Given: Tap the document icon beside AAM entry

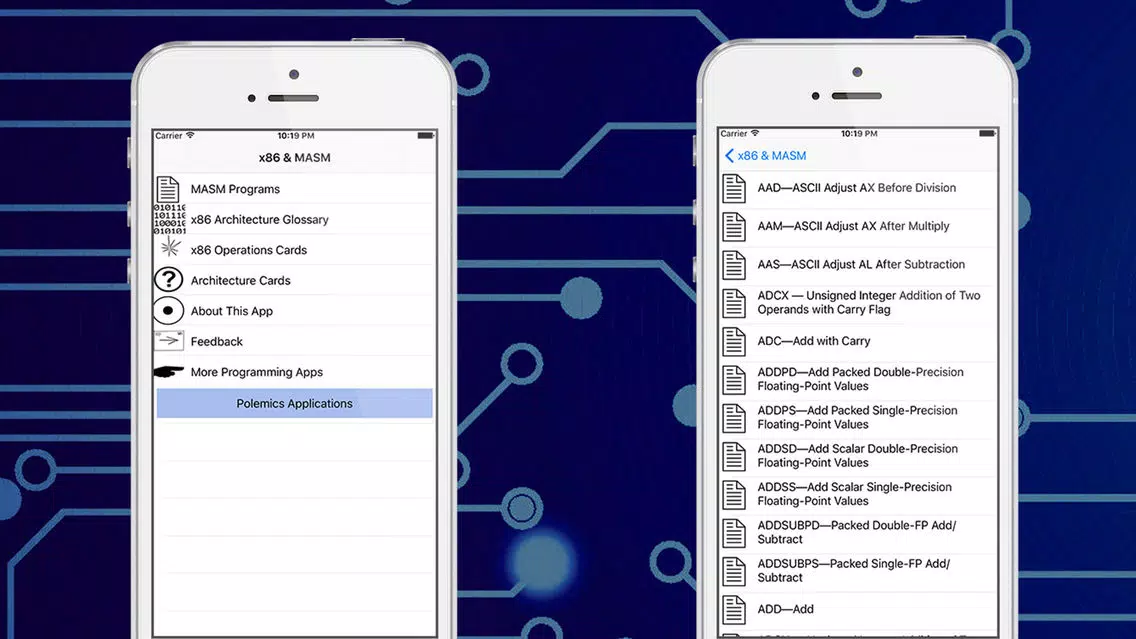Looking at the screenshot, I should coord(734,227).
